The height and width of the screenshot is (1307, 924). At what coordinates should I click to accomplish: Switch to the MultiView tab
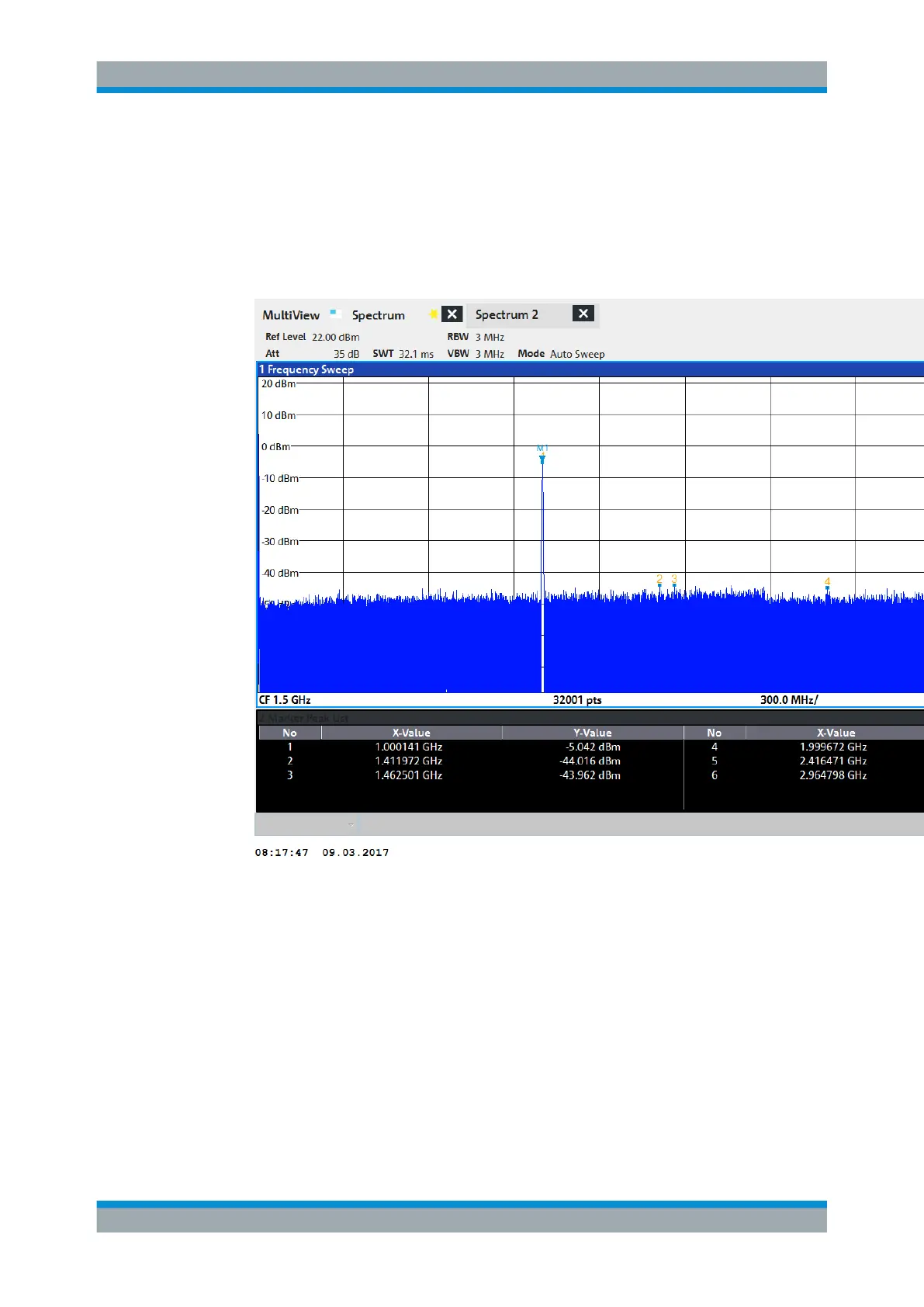click(x=291, y=315)
